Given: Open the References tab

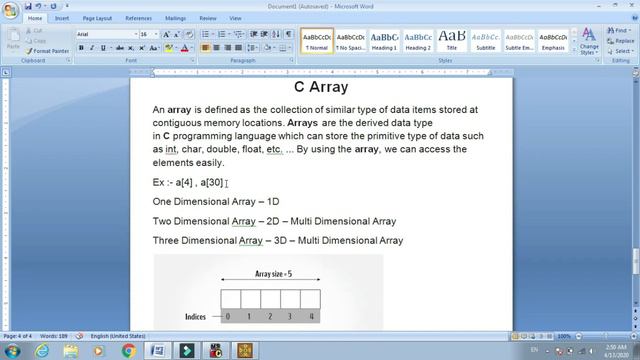Looking at the screenshot, I should (138, 18).
